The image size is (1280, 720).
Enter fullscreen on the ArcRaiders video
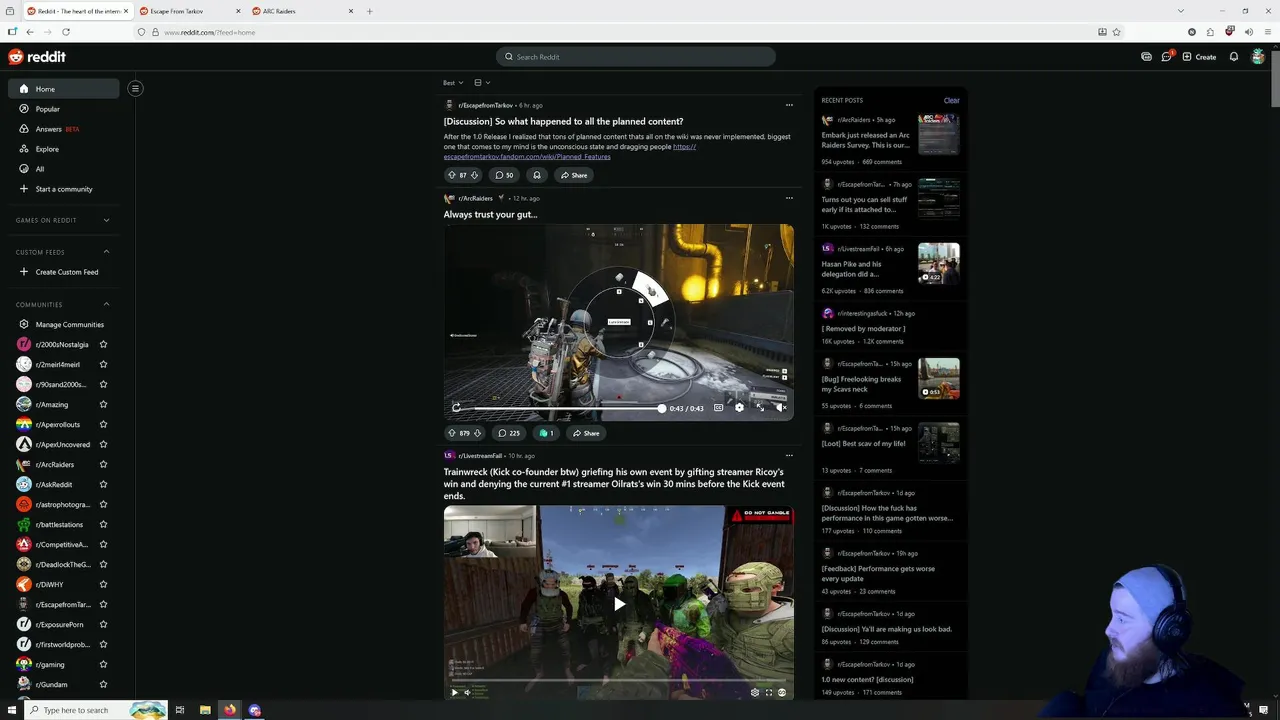(760, 407)
